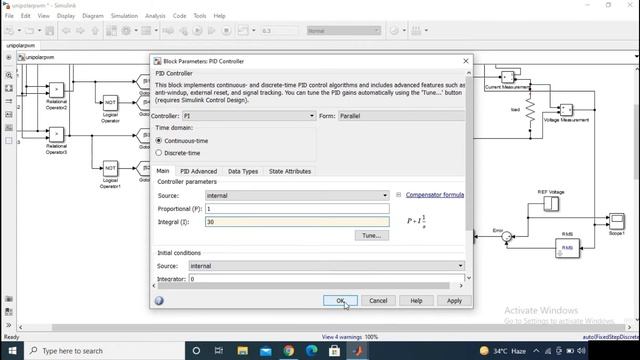Choose Continuous-time radio button
This screenshot has height=360, width=640.
tap(159, 140)
